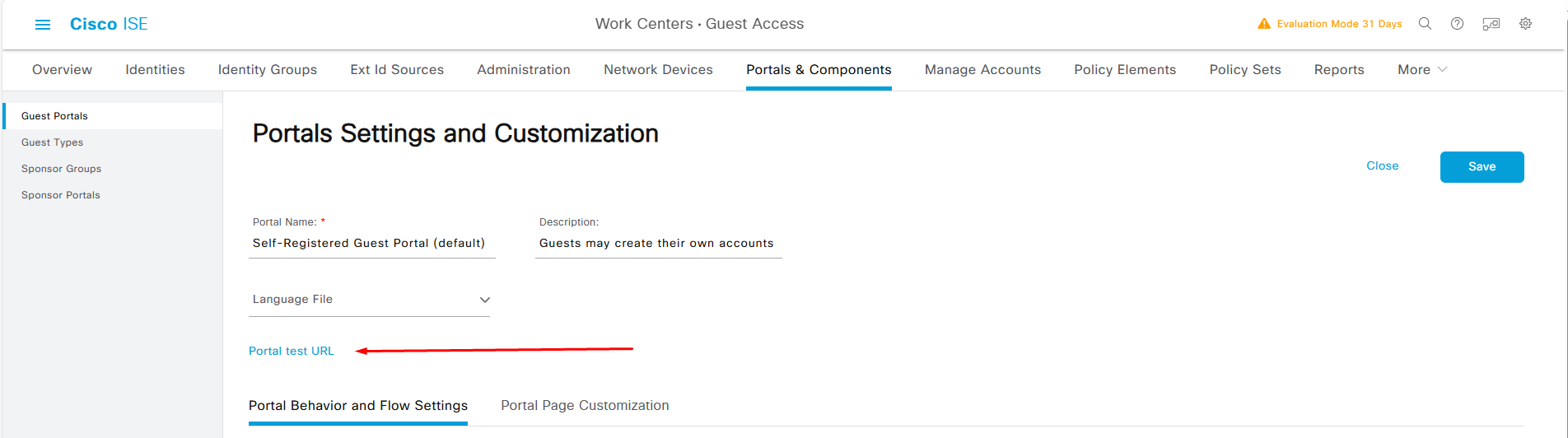Open the settings gear icon

pos(1525,24)
